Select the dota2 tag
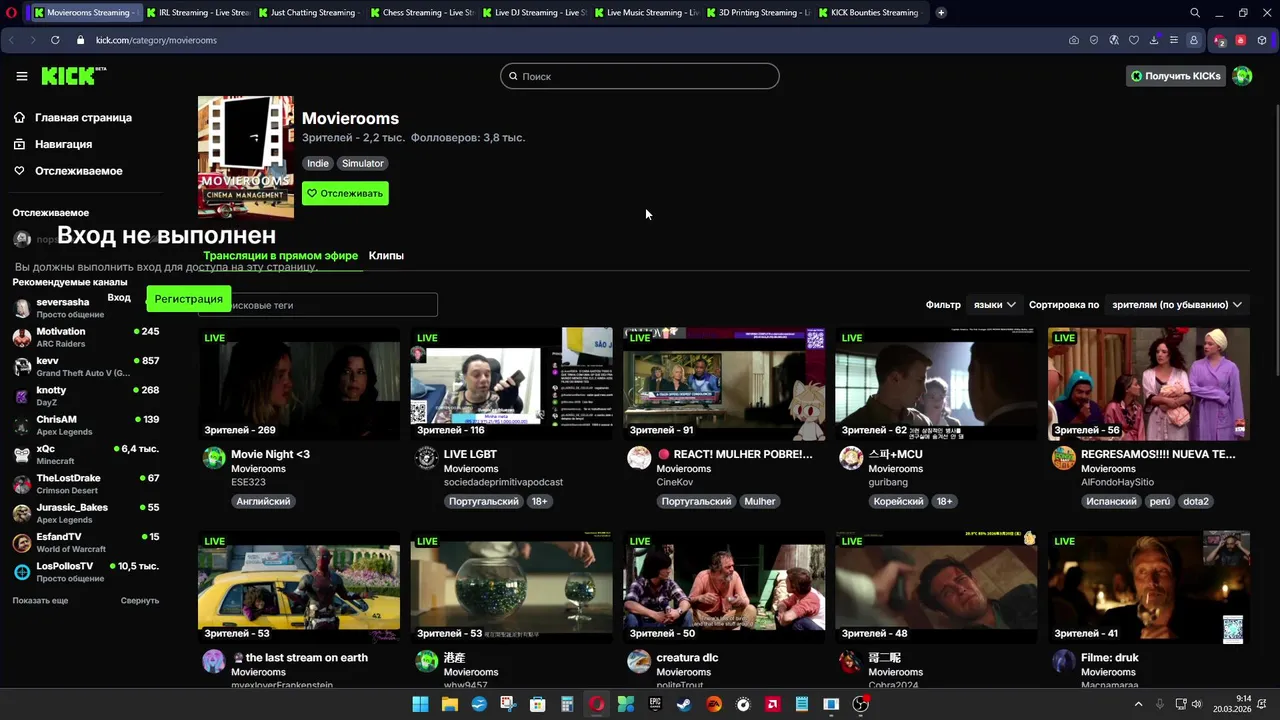 click(x=1196, y=501)
